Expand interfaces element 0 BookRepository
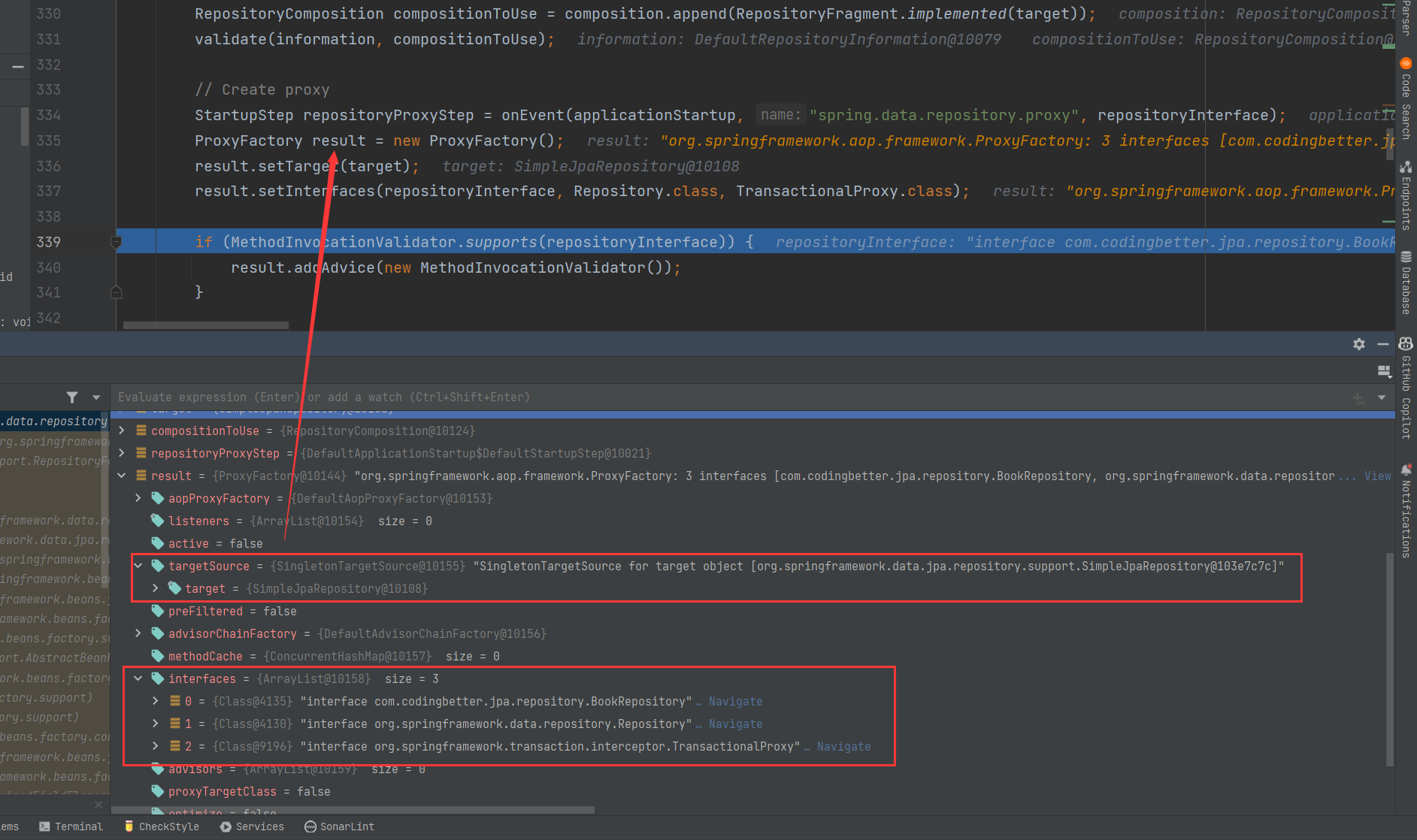This screenshot has width=1417, height=840. [x=156, y=701]
